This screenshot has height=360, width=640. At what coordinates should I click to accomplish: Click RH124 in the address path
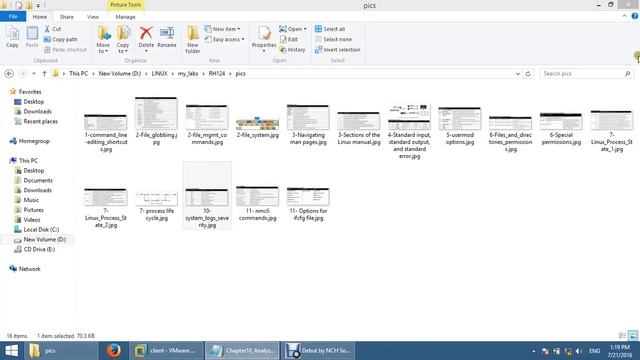pyautogui.click(x=217, y=73)
